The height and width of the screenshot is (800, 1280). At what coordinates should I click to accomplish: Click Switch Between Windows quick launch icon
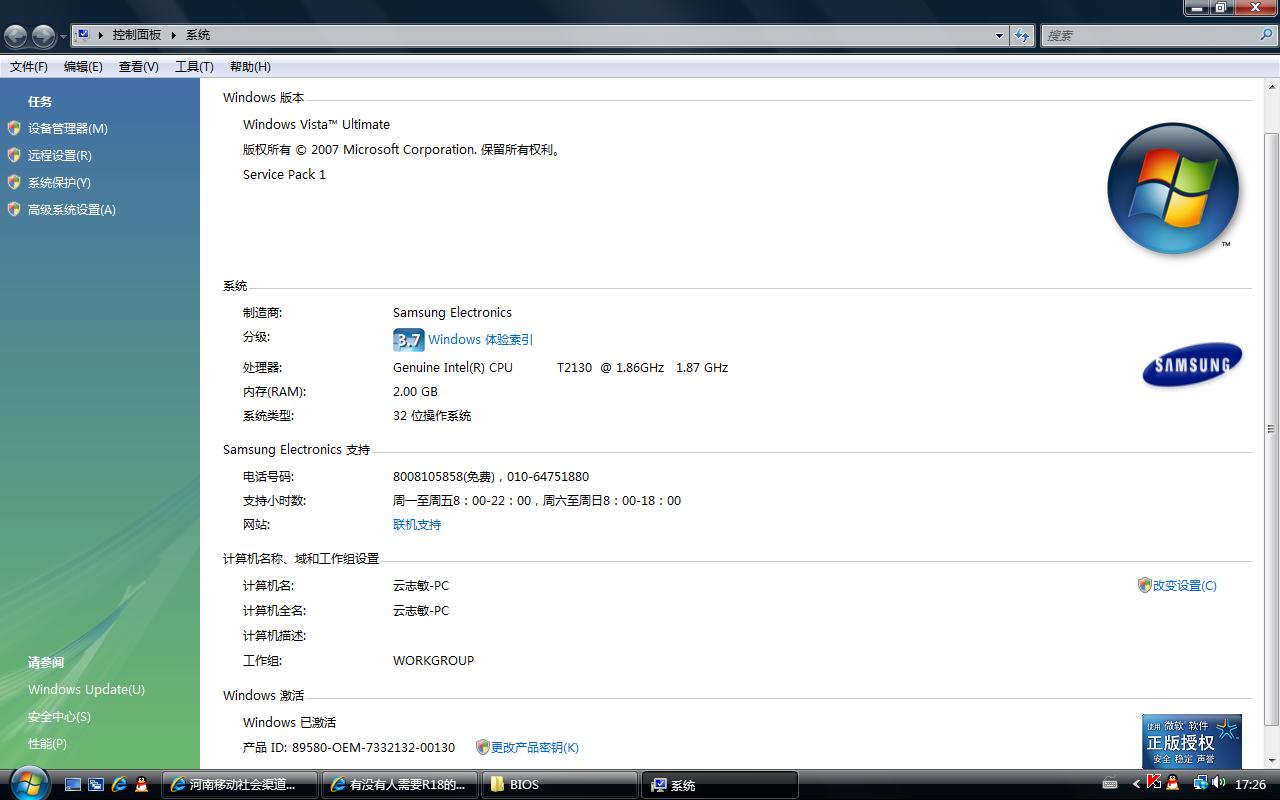click(96, 785)
